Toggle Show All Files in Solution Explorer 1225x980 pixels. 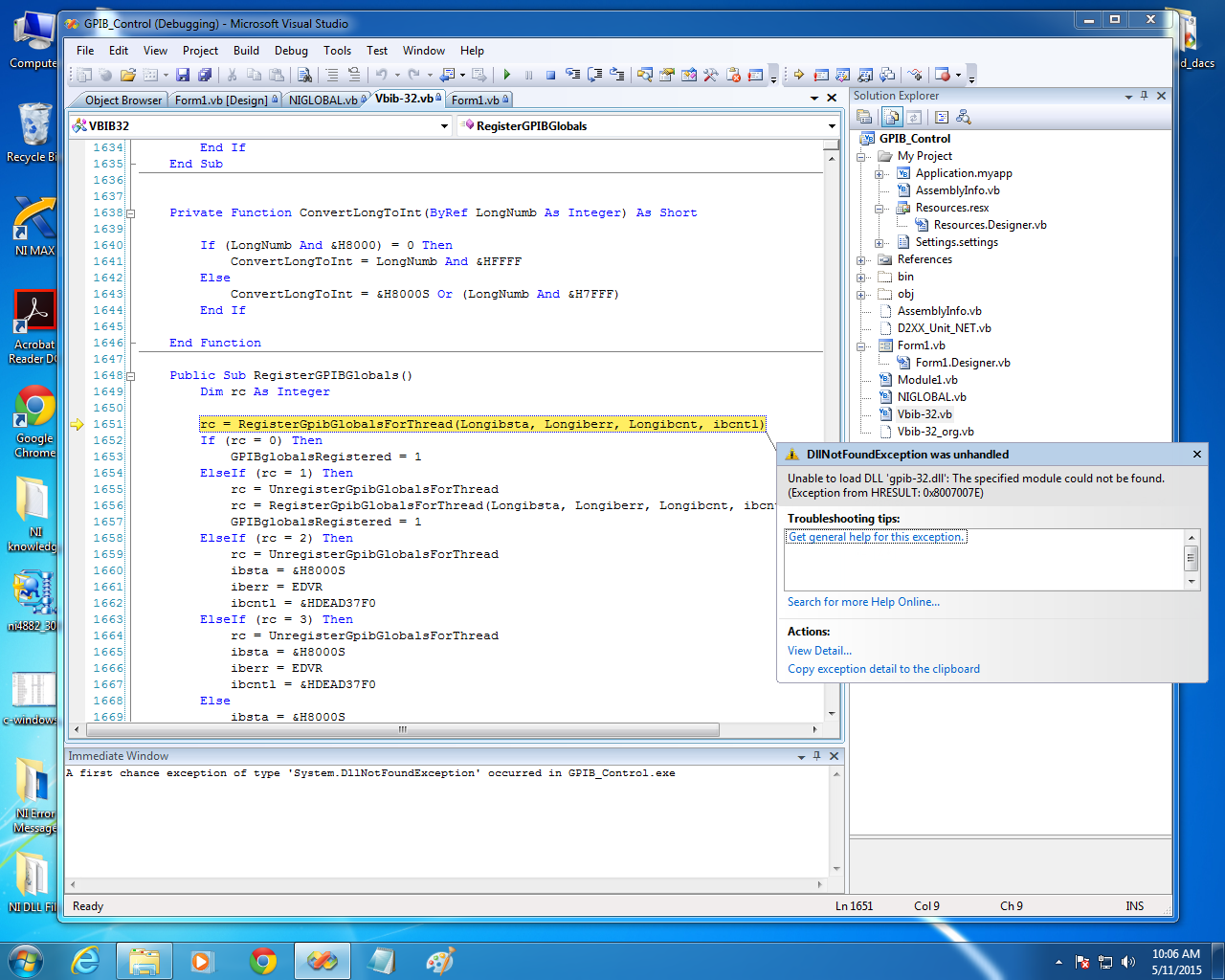(892, 117)
